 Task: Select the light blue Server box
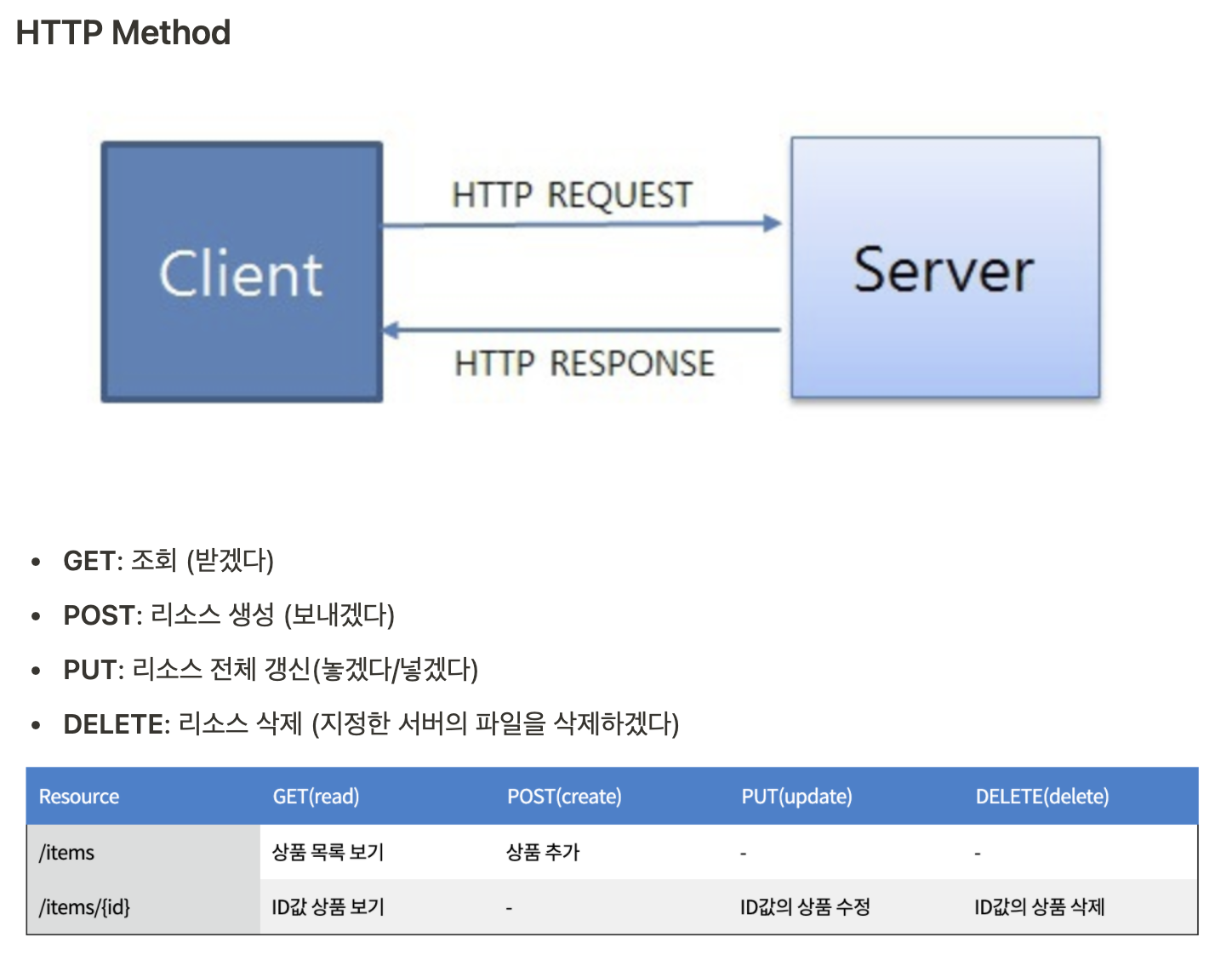[x=944, y=268]
